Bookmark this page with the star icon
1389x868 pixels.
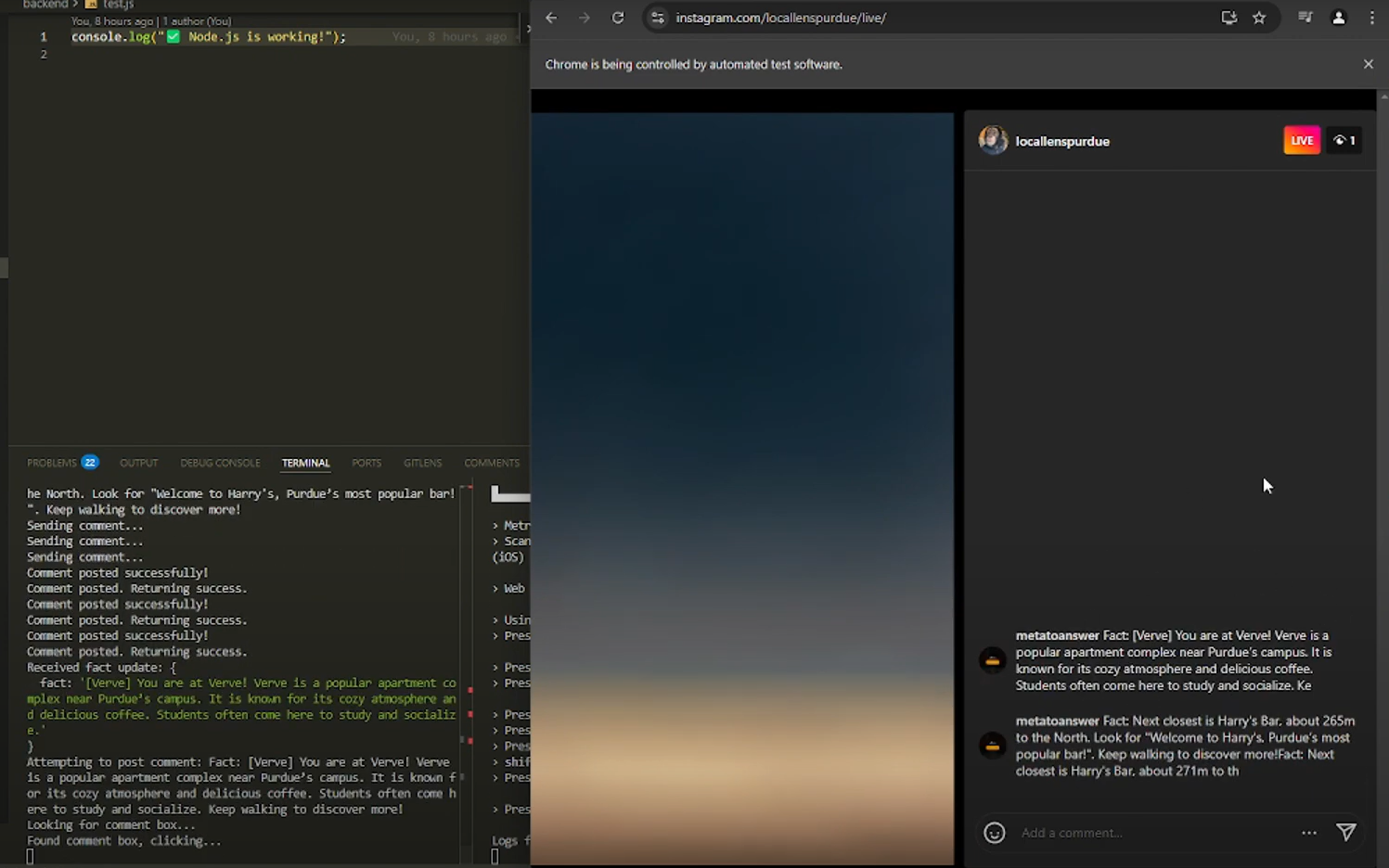tap(1259, 18)
